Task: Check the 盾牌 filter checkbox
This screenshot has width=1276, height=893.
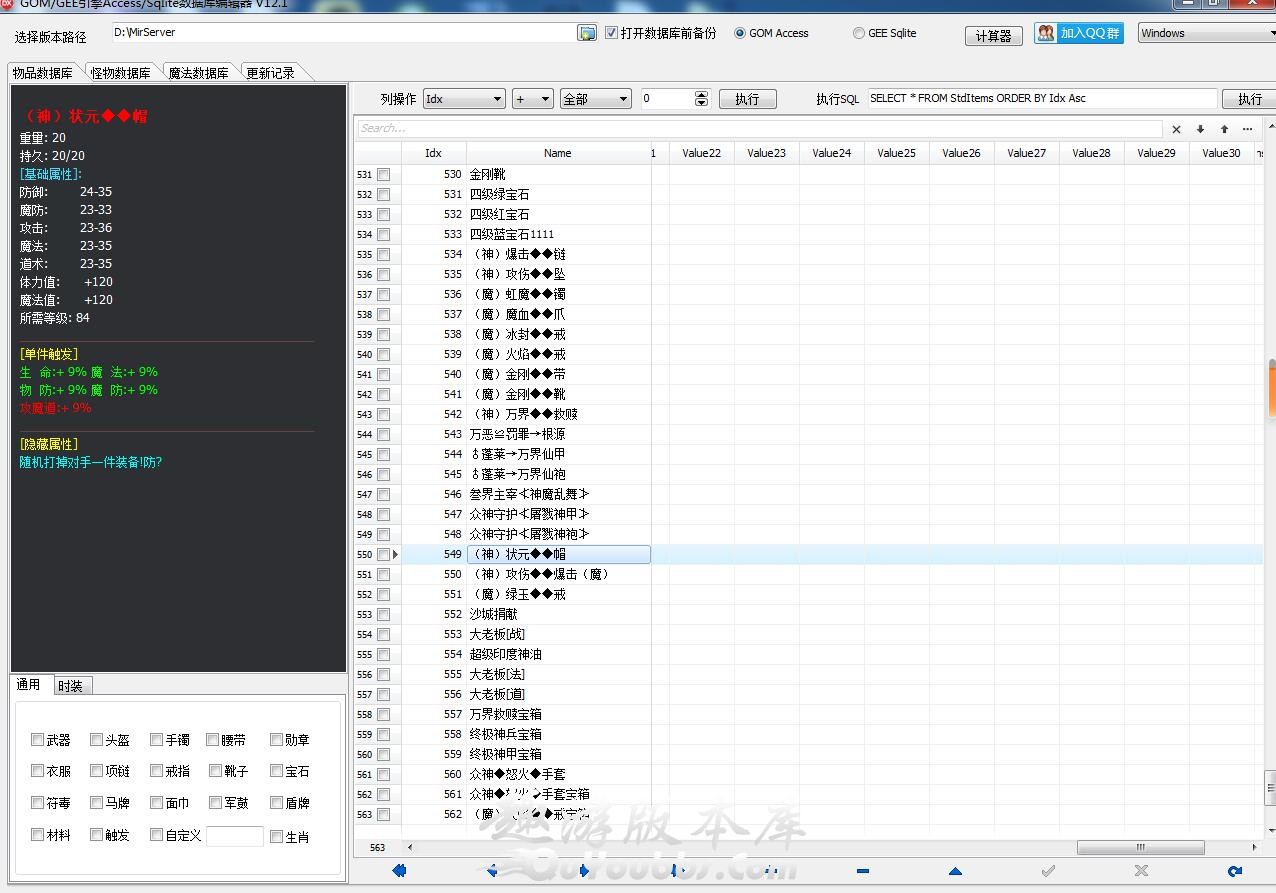Action: [x=277, y=802]
